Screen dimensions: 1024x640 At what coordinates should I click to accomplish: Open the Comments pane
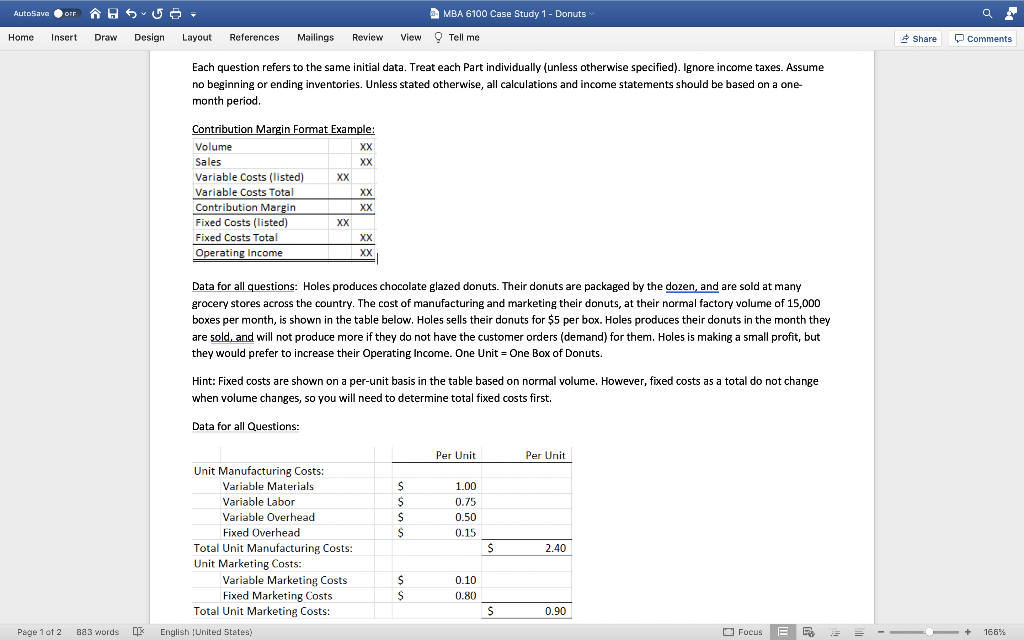983,39
